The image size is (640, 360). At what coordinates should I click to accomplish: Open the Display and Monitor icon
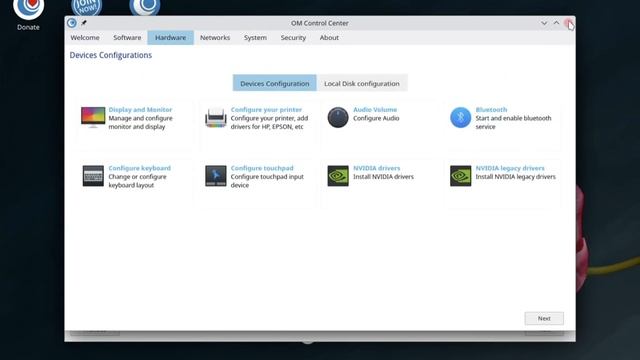pyautogui.click(x=93, y=118)
